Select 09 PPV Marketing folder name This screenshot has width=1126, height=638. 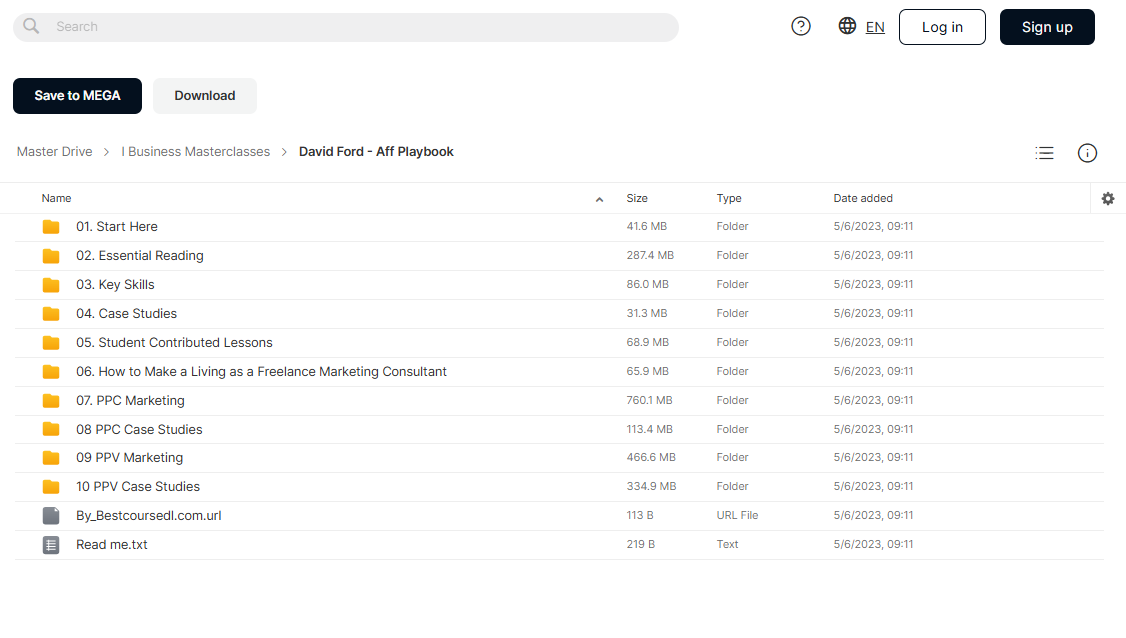pos(130,458)
